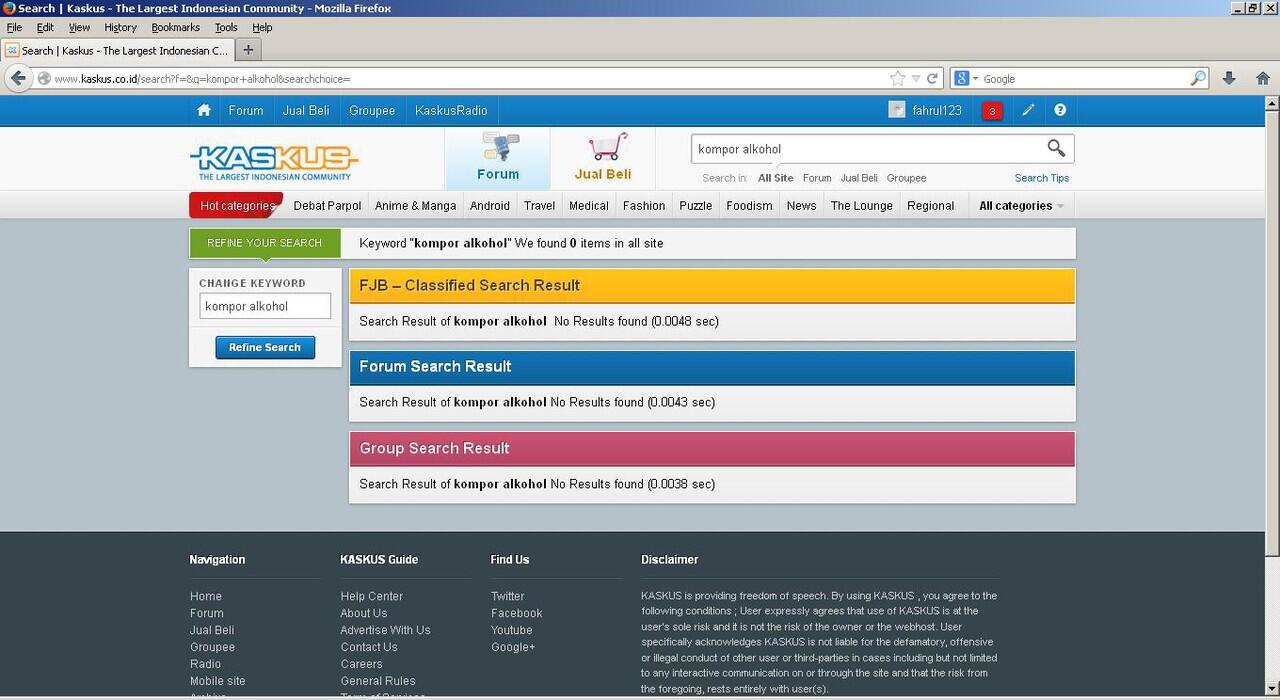Open the Debat Parpol category

327,206
